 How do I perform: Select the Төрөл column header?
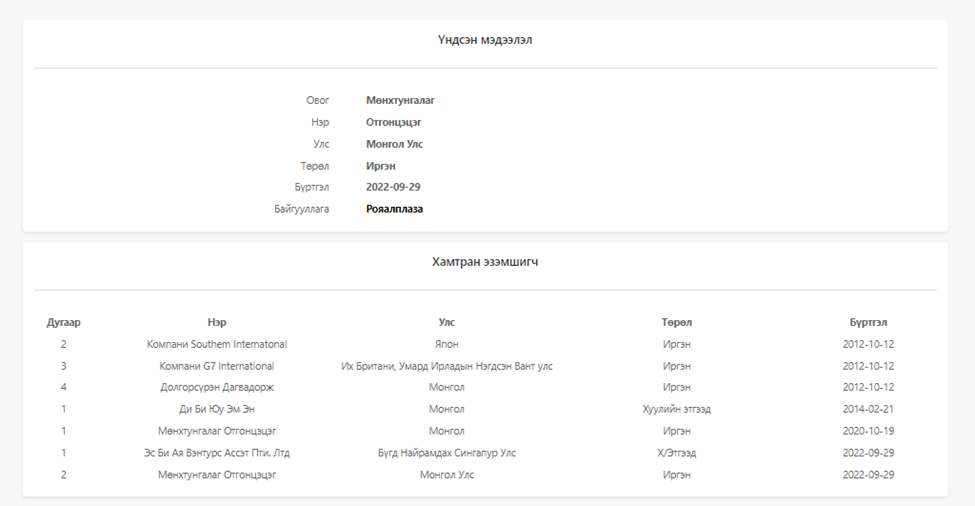tap(677, 322)
